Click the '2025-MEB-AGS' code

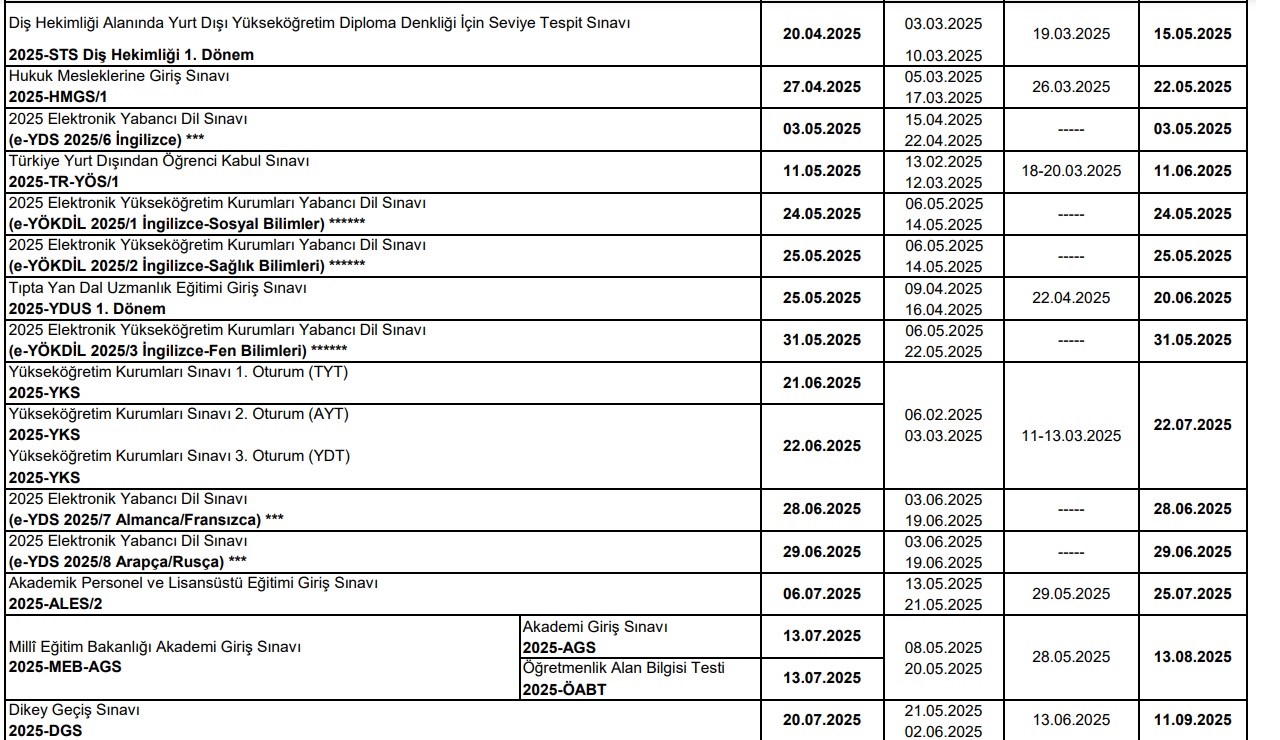tap(65, 666)
